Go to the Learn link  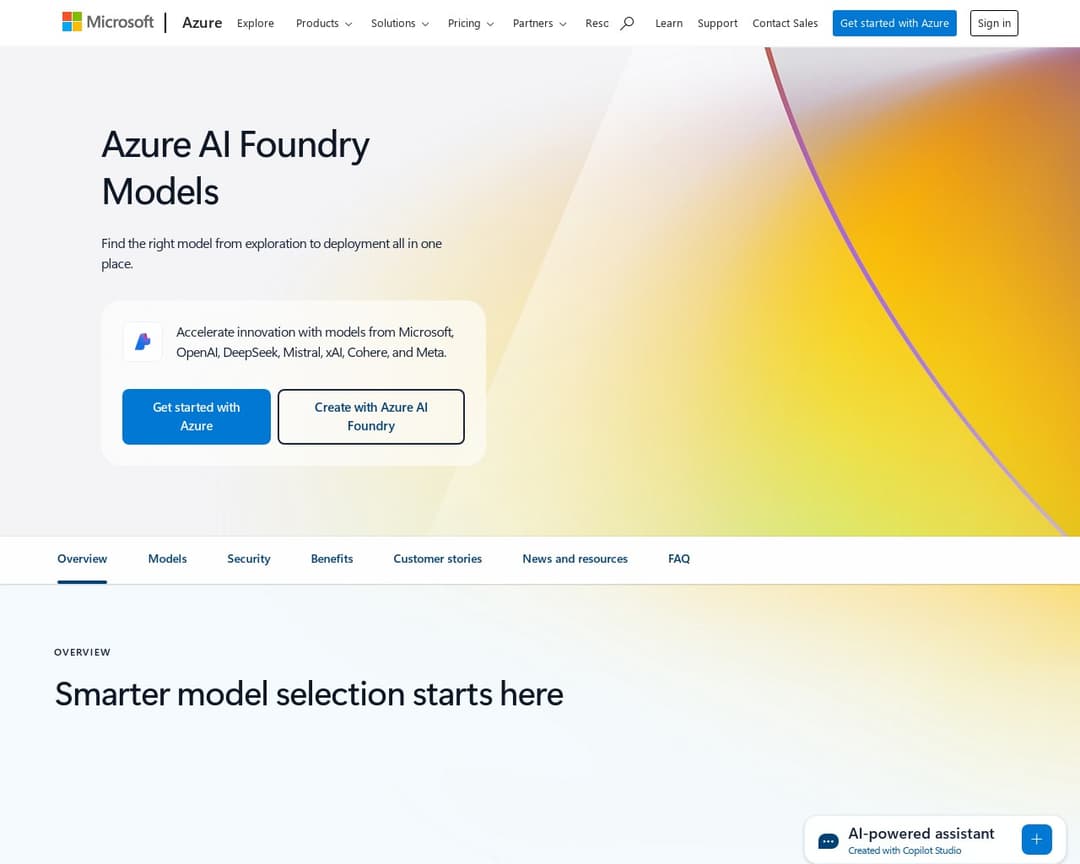pos(669,23)
